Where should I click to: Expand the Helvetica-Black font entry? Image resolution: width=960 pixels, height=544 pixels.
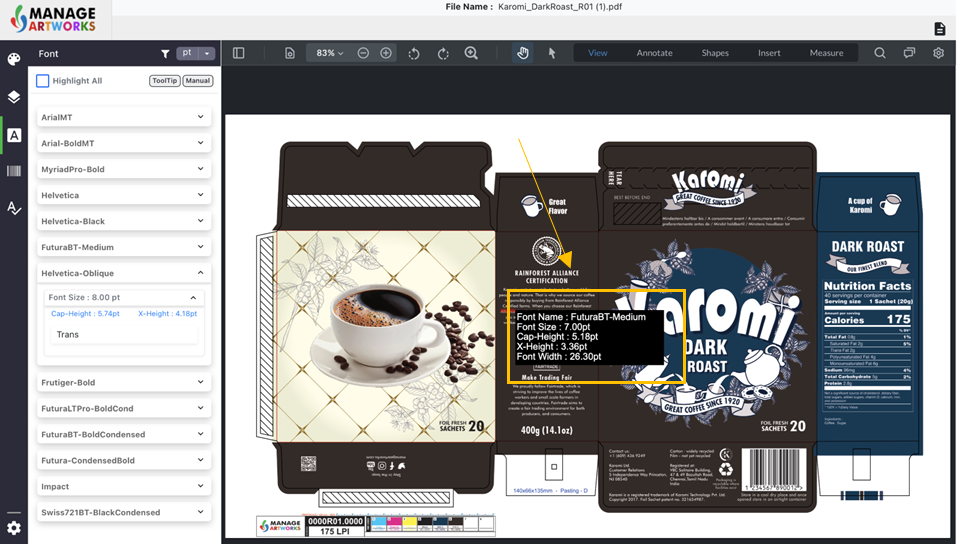click(124, 221)
